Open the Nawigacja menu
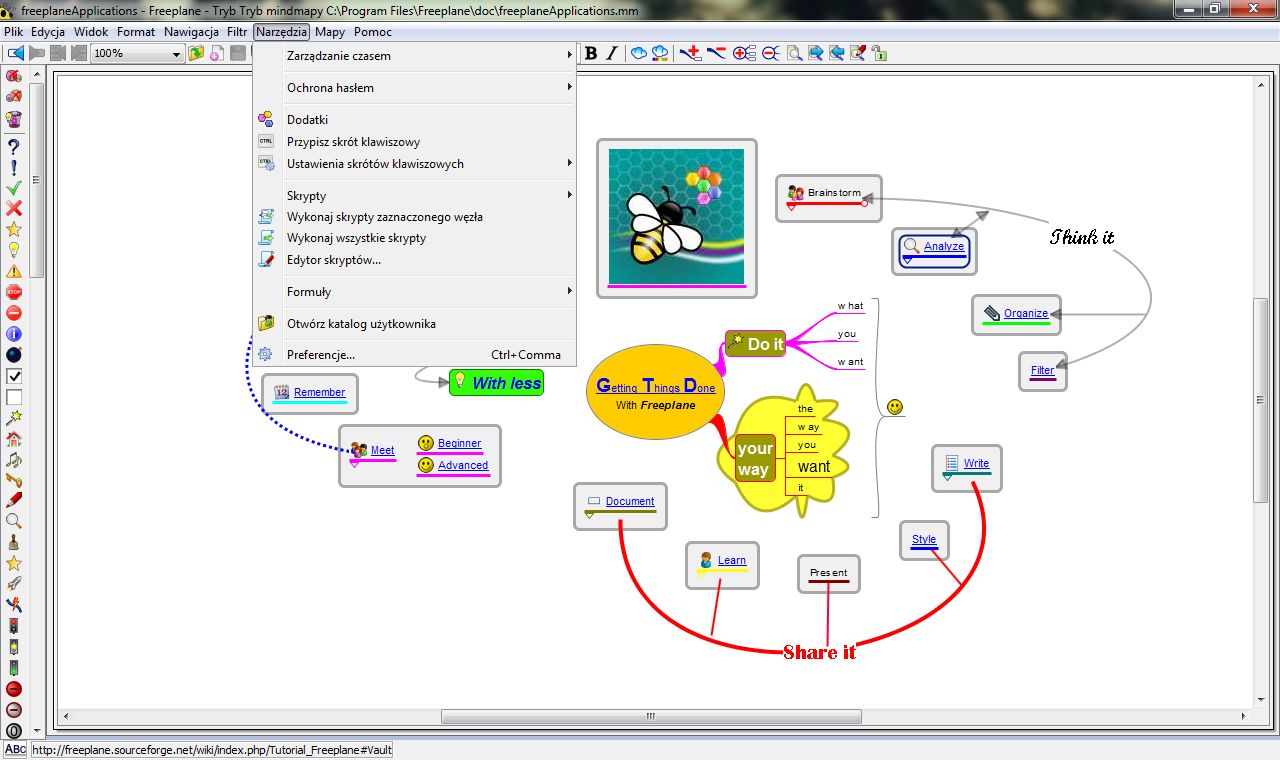 191,32
